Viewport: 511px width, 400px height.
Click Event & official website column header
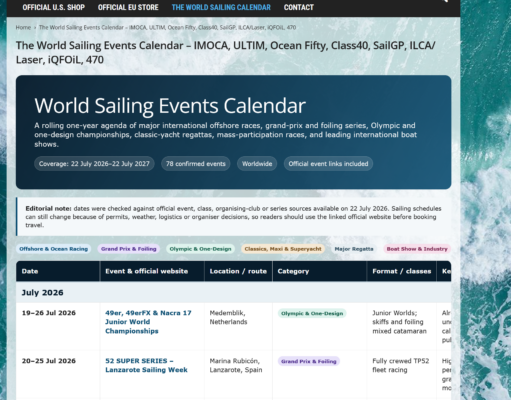(152, 271)
